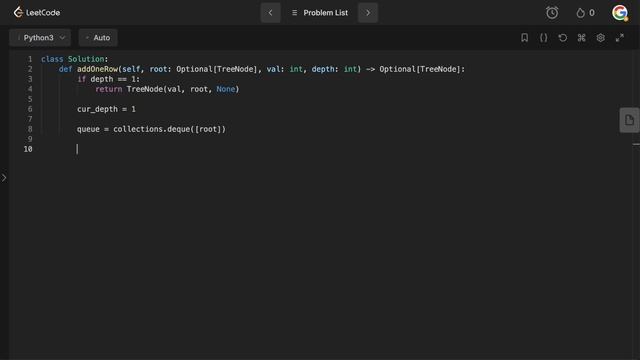The image size is (640, 360).
Task: Click 'queue = collections.deque([root])' line
Action: (x=151, y=129)
